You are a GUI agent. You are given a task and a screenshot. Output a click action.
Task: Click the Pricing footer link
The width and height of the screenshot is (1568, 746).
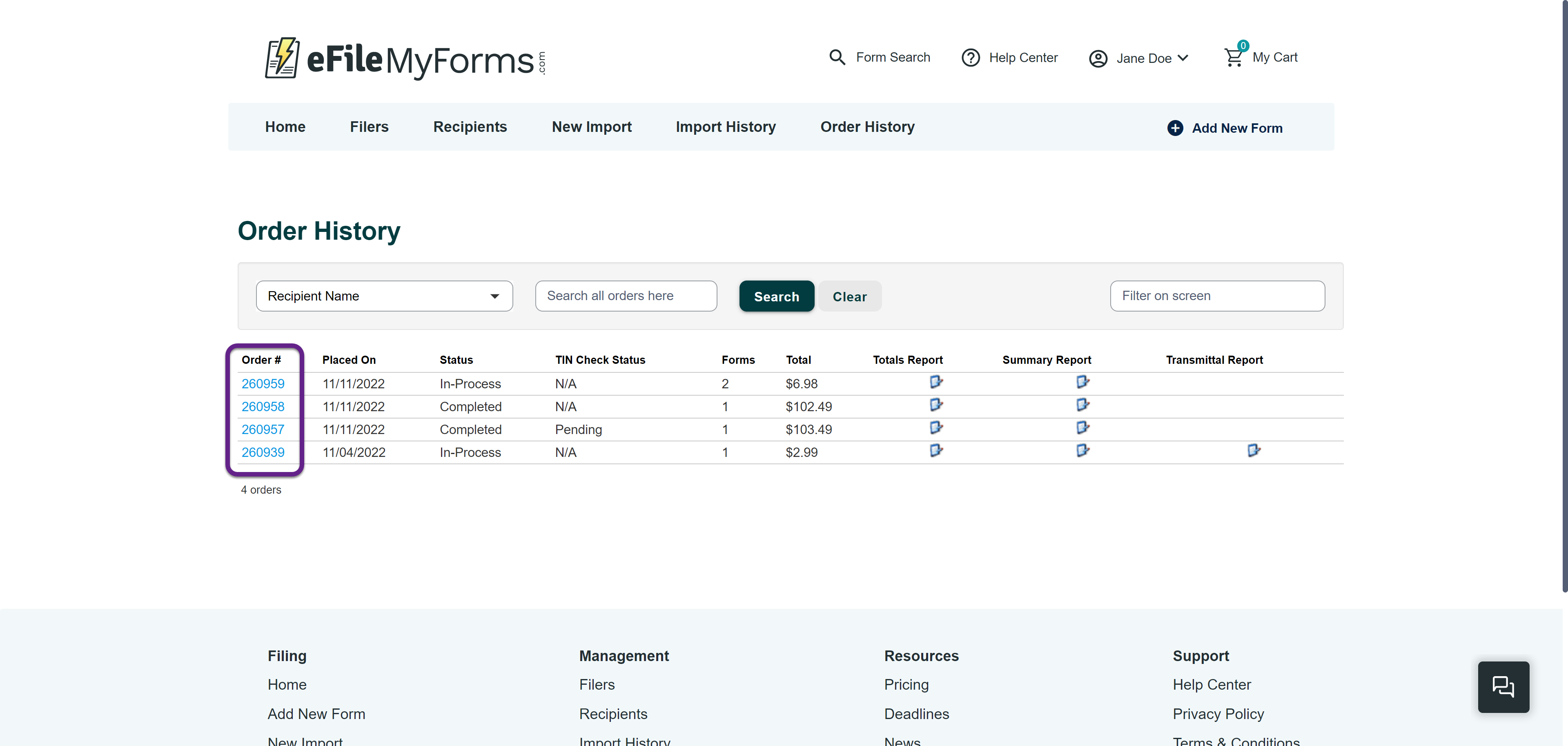(906, 684)
